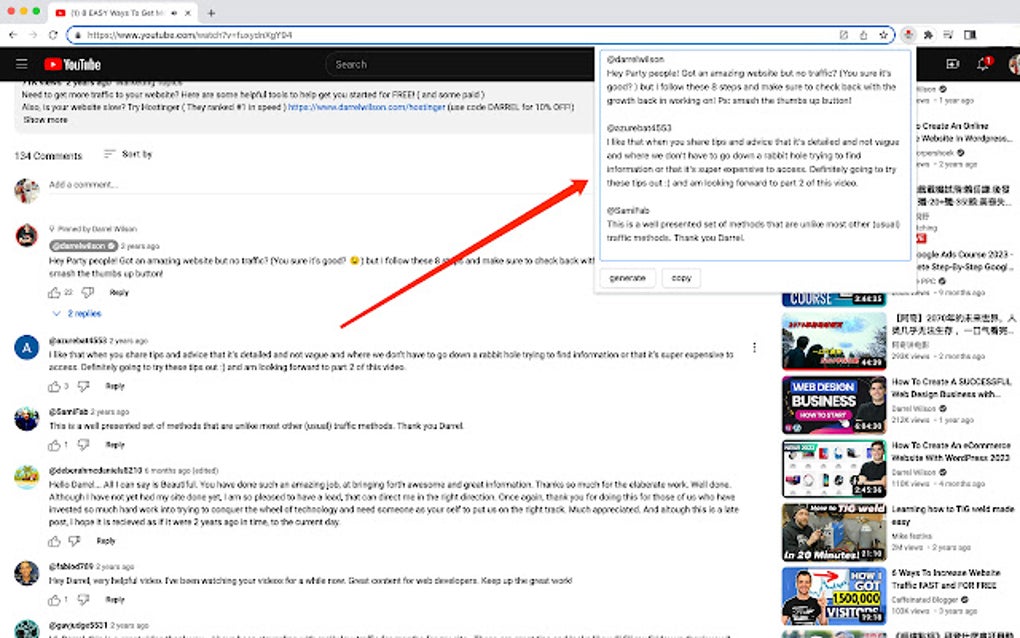Reply to the @fabiod709 comment

(115, 600)
